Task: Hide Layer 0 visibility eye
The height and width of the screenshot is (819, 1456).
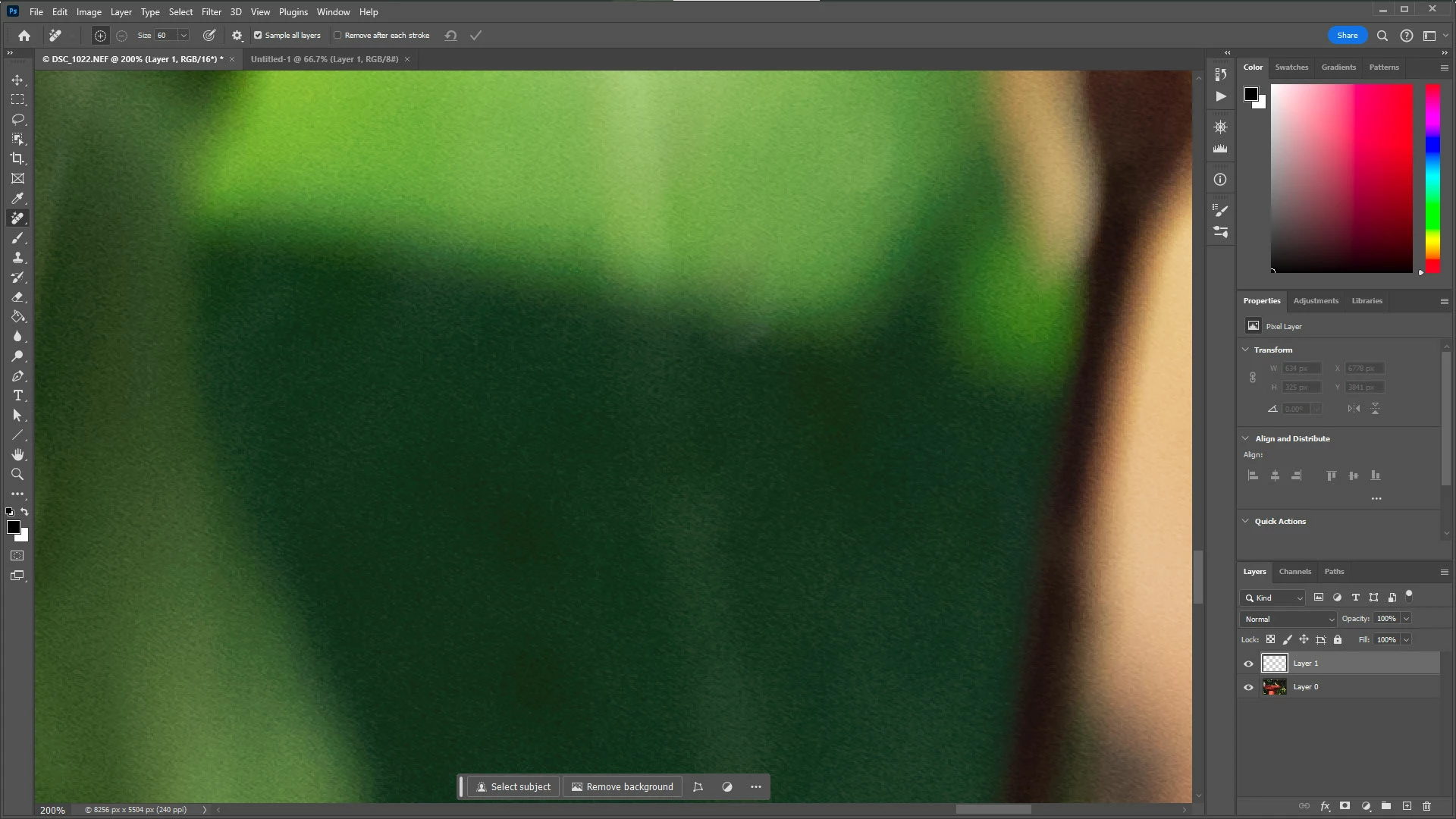Action: [1248, 687]
